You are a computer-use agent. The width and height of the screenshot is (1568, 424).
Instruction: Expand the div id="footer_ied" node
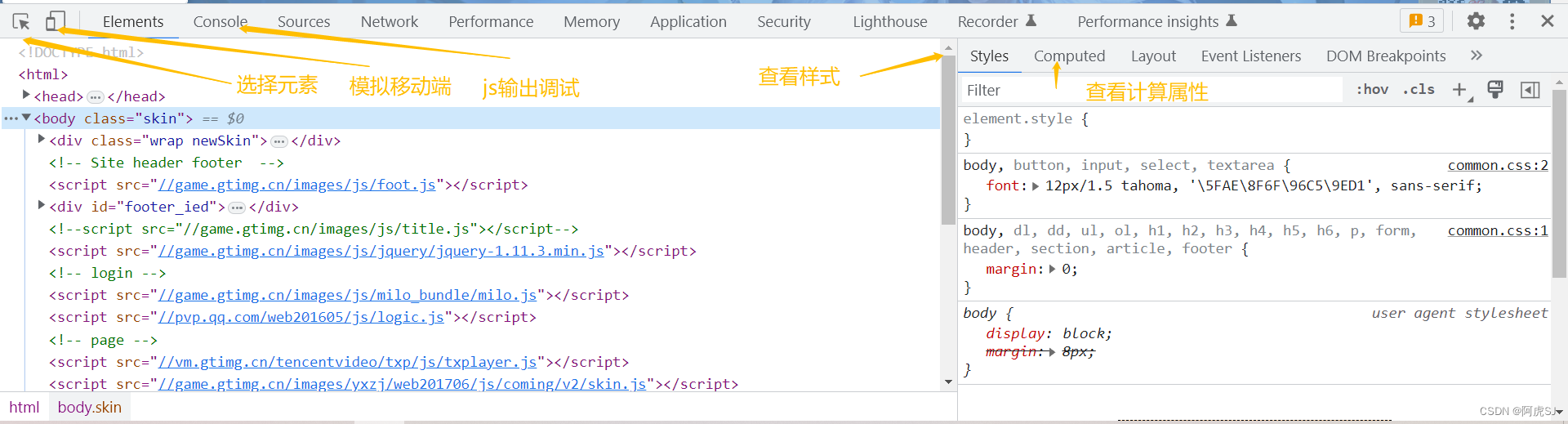[x=42, y=206]
